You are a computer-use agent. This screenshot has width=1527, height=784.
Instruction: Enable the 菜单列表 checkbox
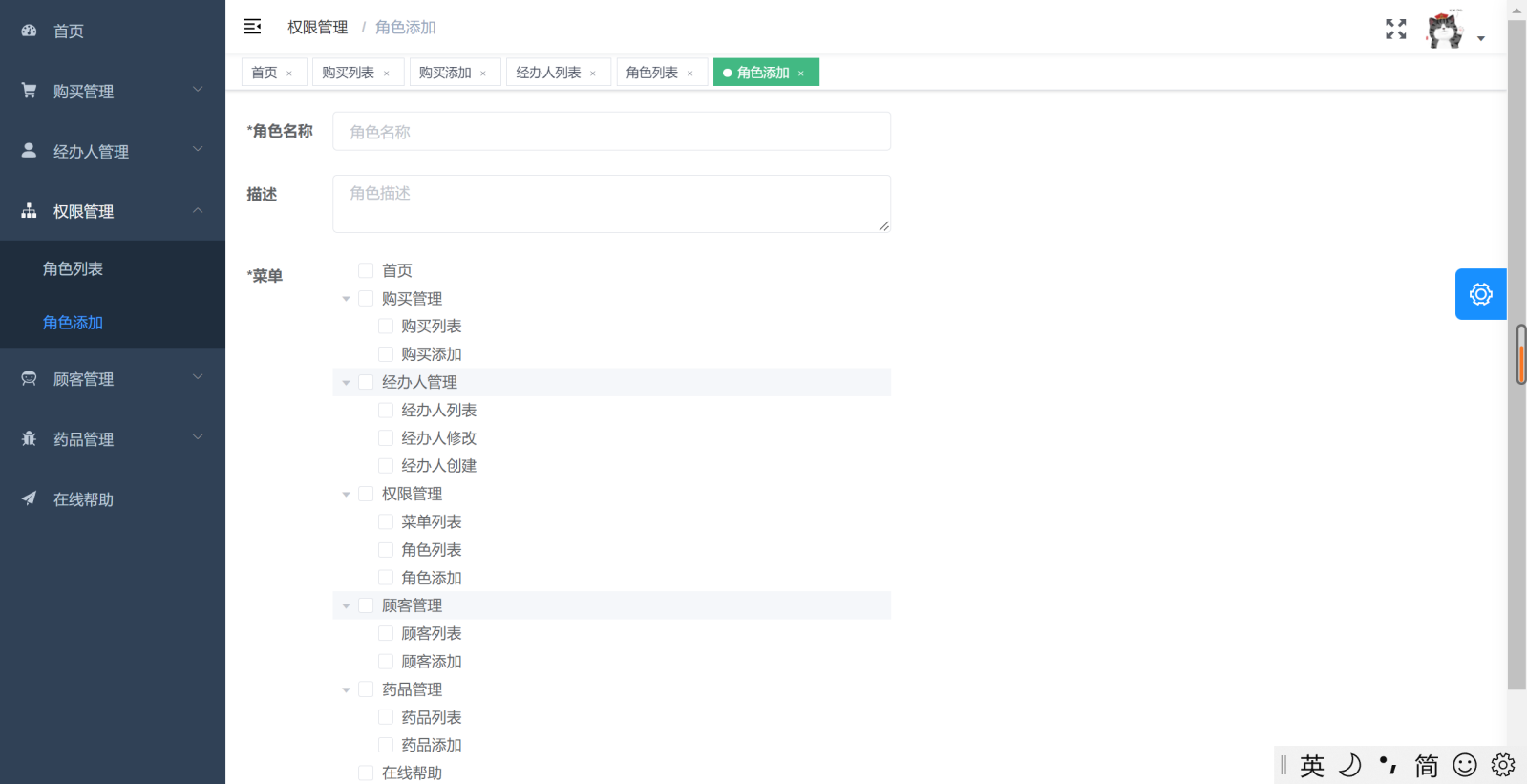386,522
